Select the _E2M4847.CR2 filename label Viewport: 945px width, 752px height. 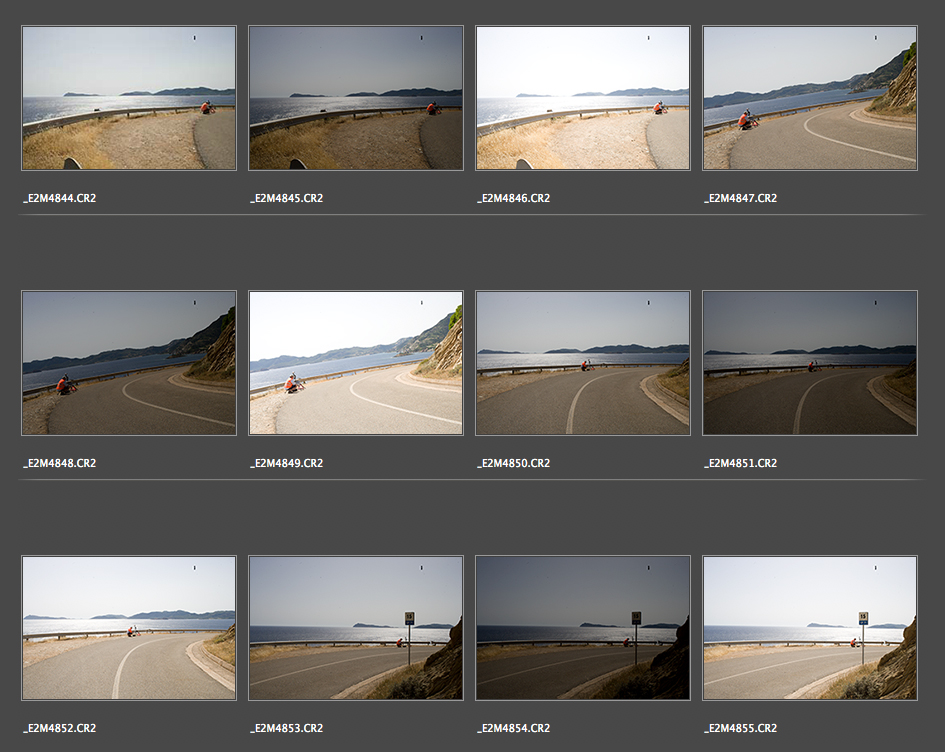coord(741,198)
